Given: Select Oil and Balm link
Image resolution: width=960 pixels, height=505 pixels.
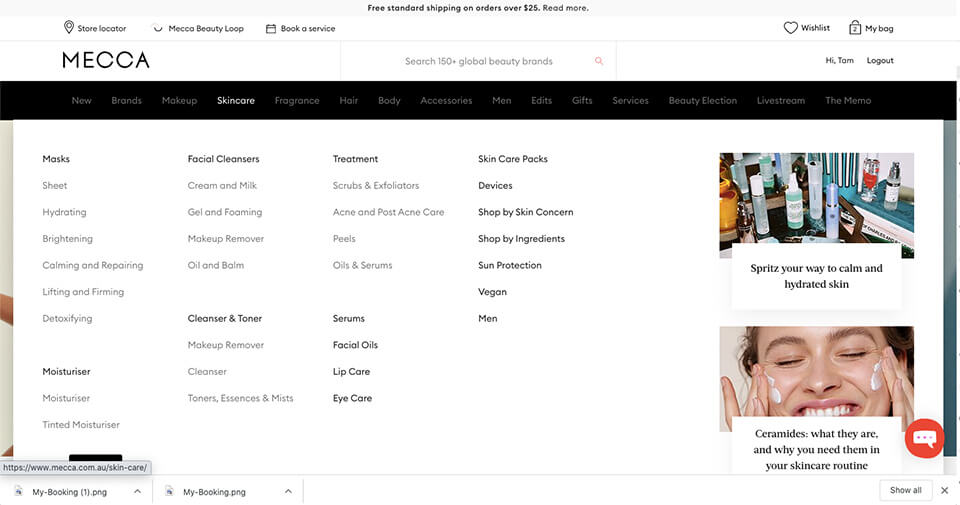Looking at the screenshot, I should click(x=216, y=266).
